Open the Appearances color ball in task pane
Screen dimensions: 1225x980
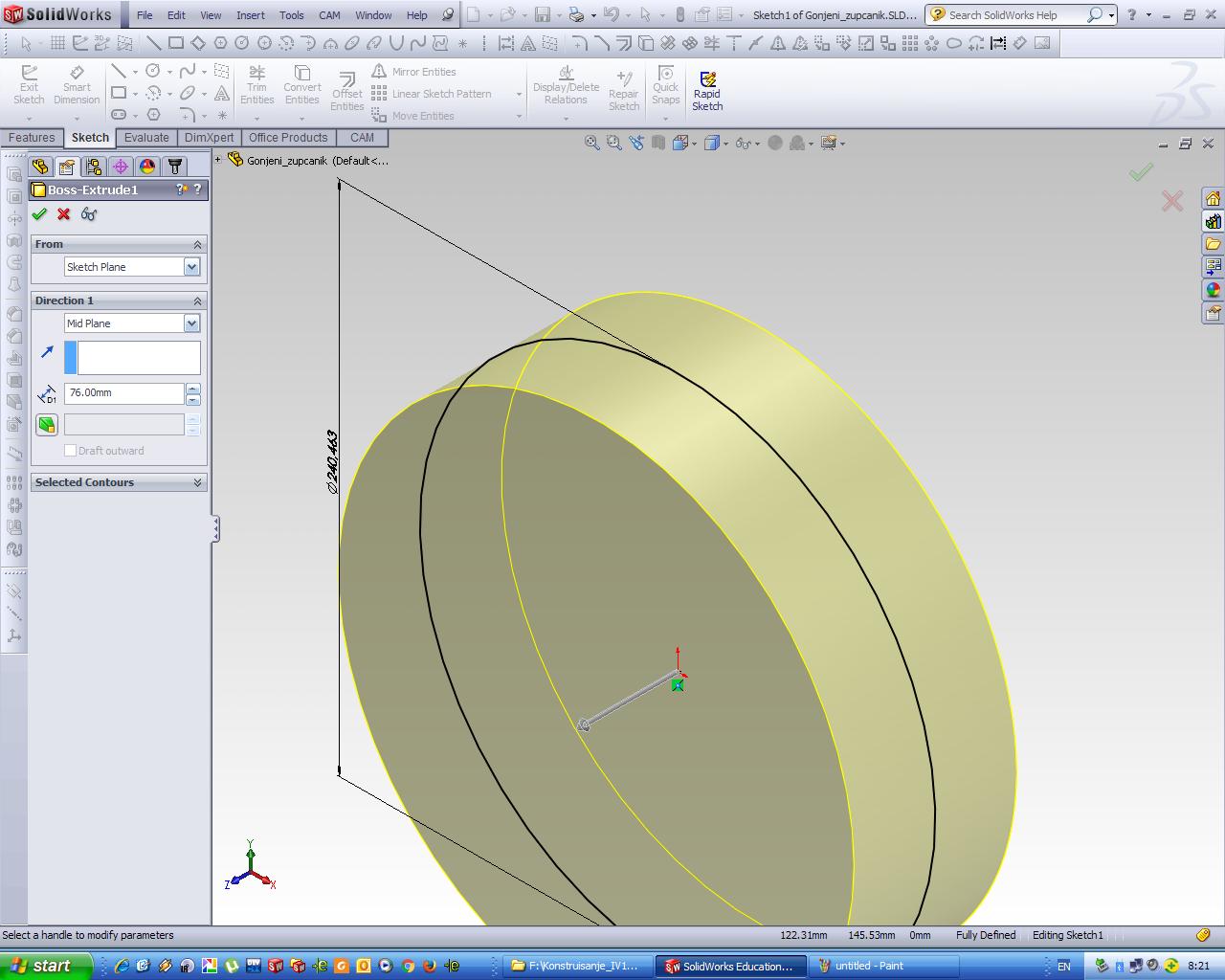pos(1213,290)
